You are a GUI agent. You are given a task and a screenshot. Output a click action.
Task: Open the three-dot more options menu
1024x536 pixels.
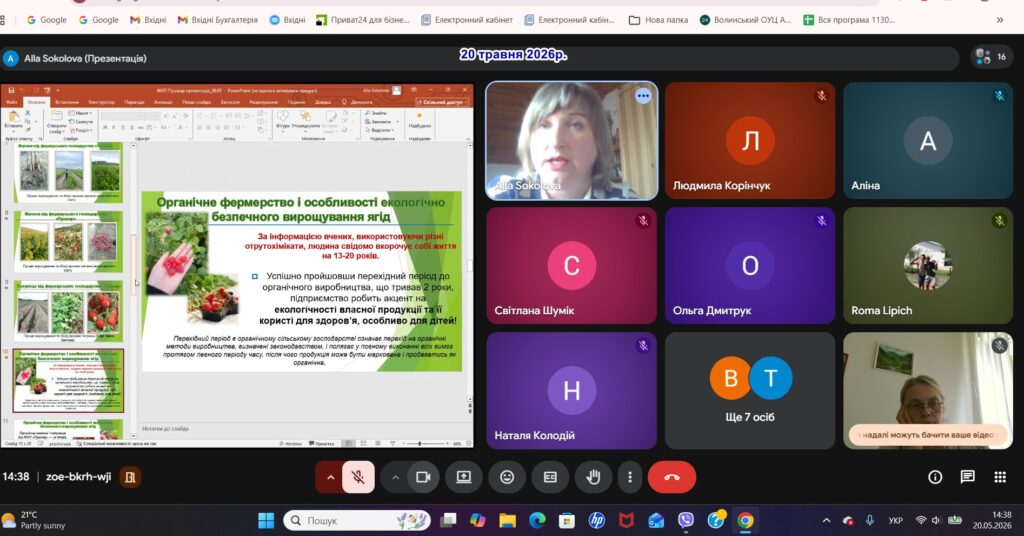pos(630,477)
